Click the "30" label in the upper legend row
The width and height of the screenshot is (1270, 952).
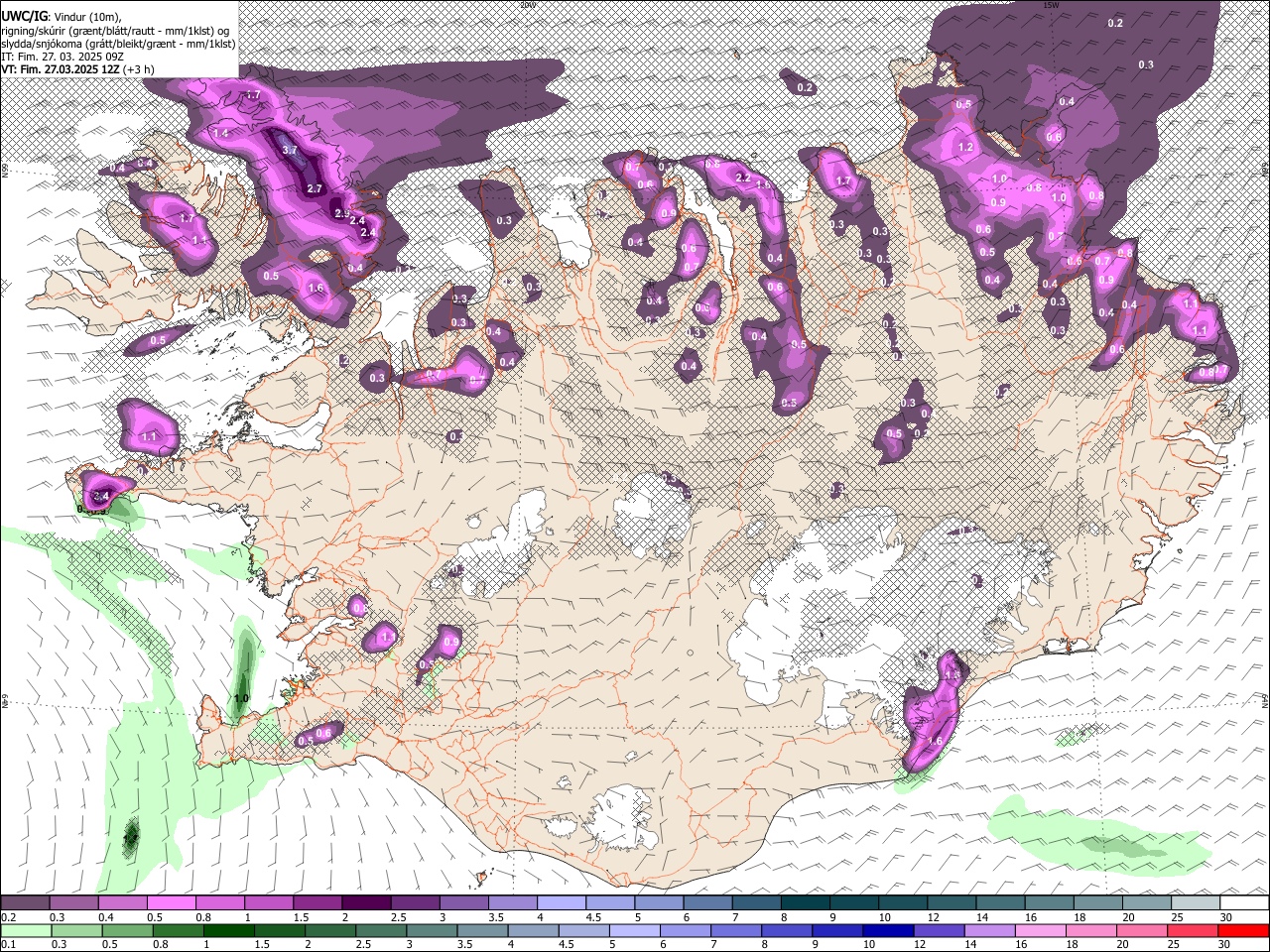[1226, 917]
